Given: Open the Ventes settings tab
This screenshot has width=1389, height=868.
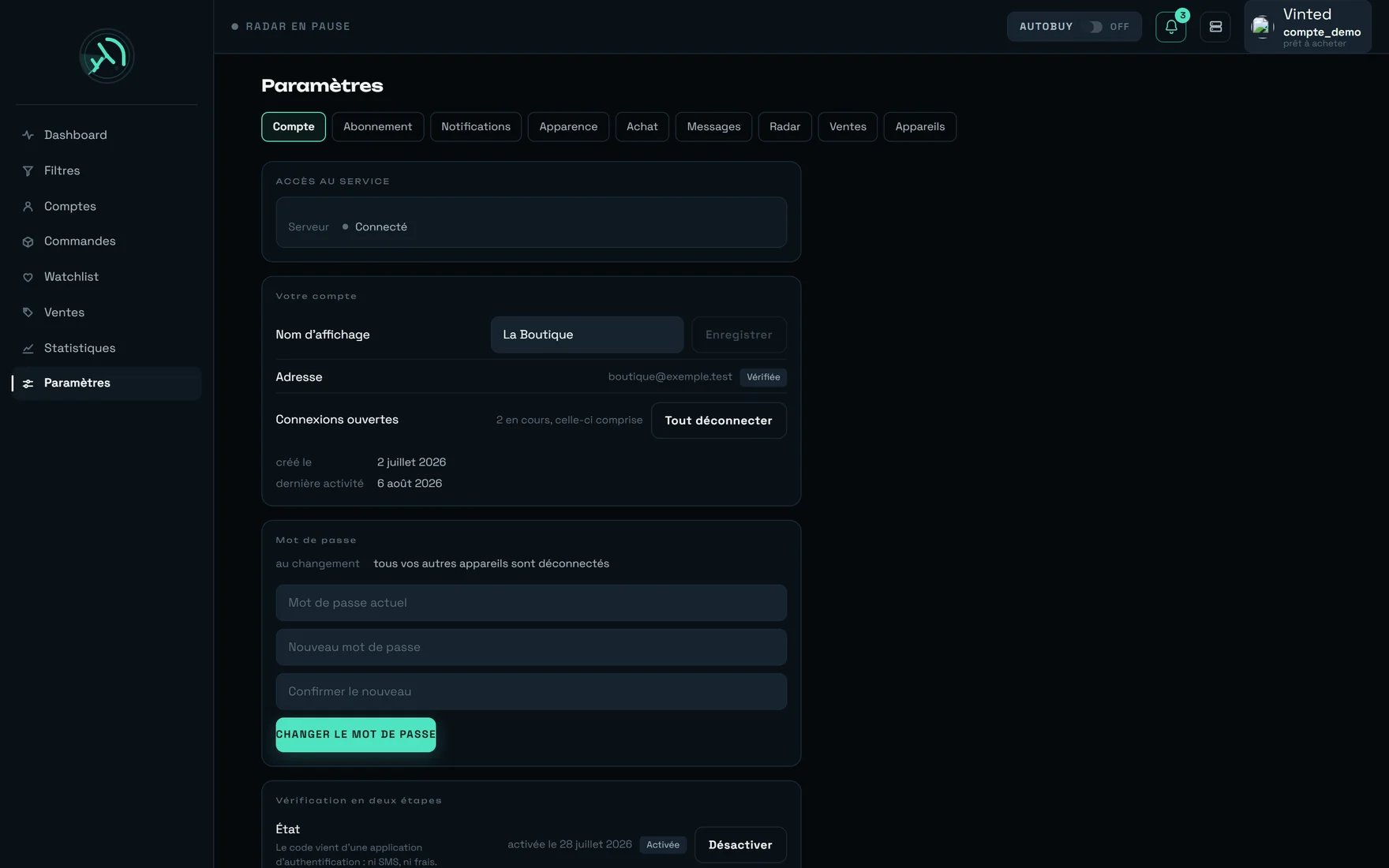Looking at the screenshot, I should (848, 127).
